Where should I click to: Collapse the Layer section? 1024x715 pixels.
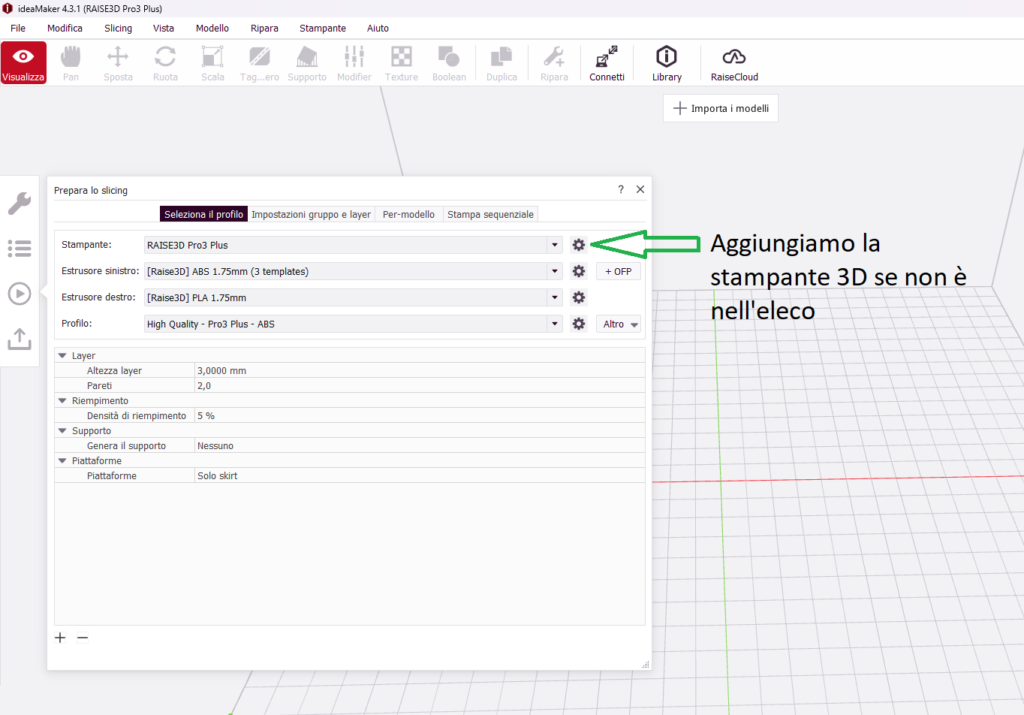point(63,355)
